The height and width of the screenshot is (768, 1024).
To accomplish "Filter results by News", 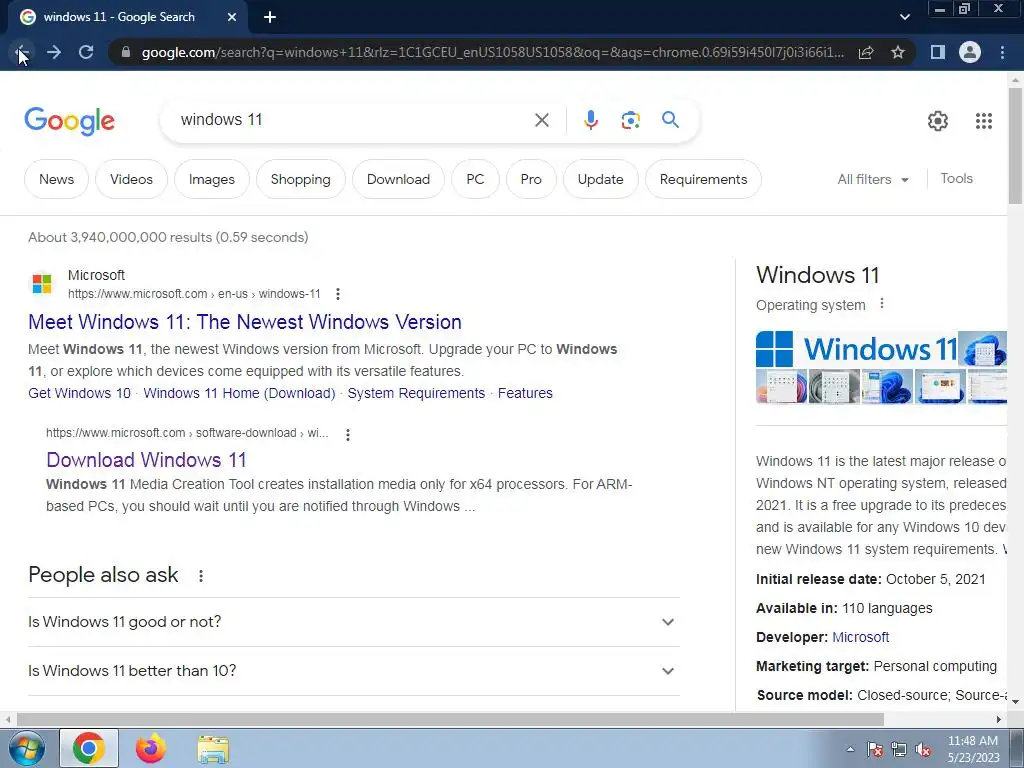I will (x=56, y=179).
